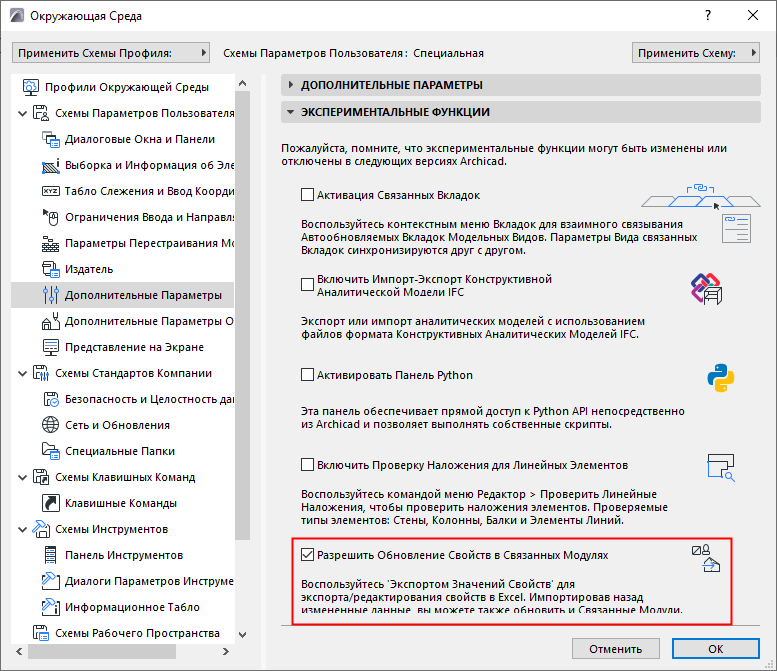Click tree scroll left arrow
Image resolution: width=777 pixels, height=671 pixels.
tap(19, 651)
